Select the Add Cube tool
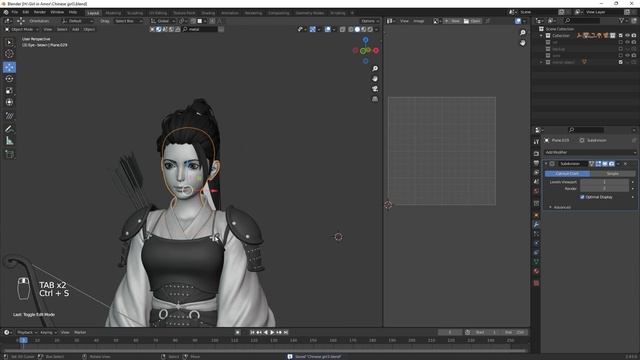 [x=9, y=154]
